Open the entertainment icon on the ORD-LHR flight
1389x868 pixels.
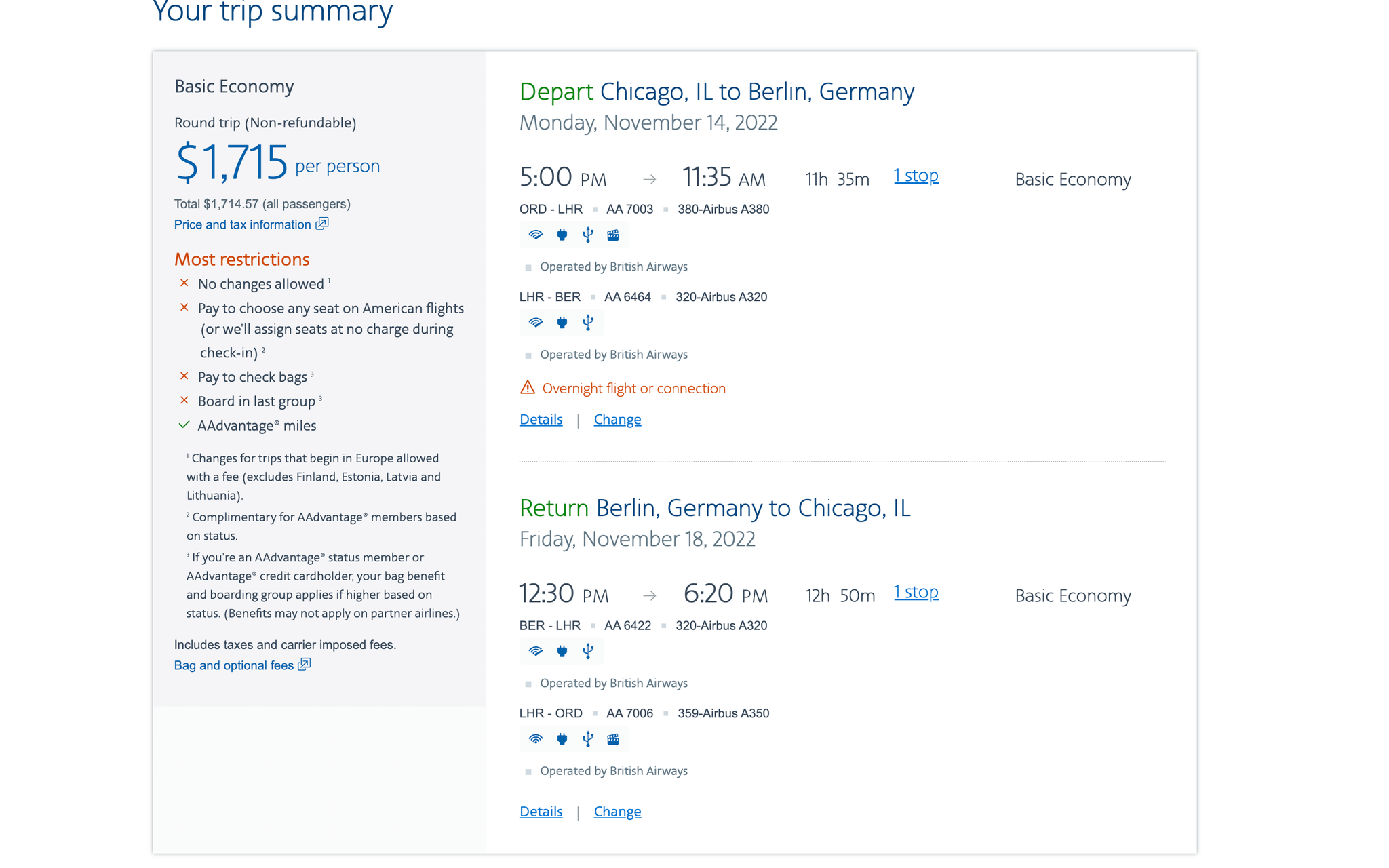tap(613, 235)
